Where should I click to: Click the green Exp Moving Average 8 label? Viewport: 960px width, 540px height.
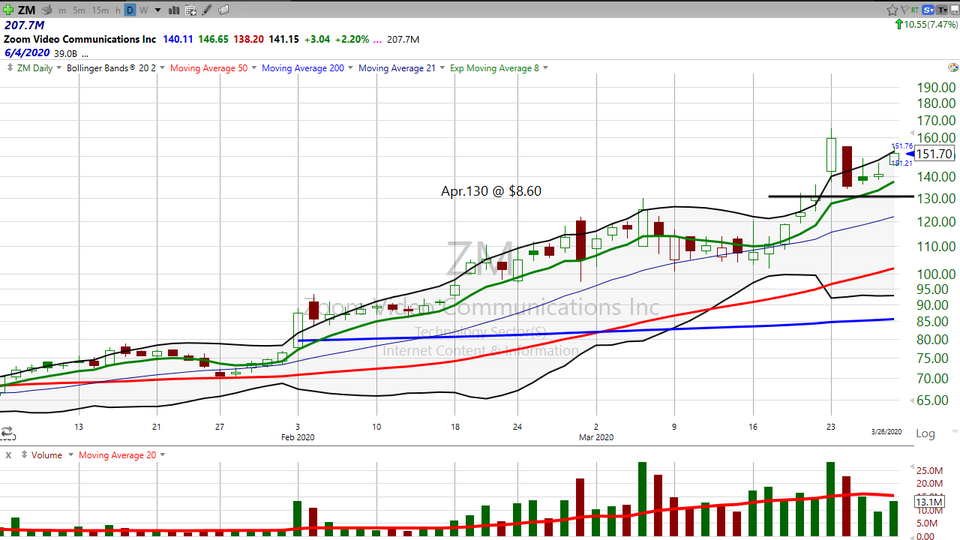pos(495,68)
